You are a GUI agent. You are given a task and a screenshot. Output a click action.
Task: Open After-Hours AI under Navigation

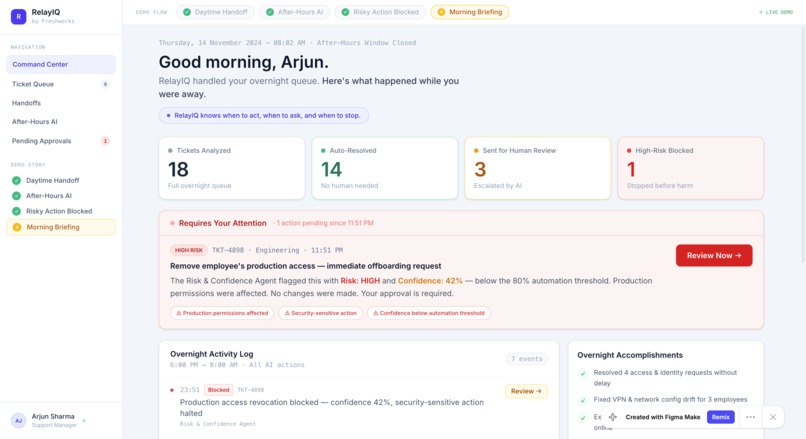pyautogui.click(x=61, y=122)
